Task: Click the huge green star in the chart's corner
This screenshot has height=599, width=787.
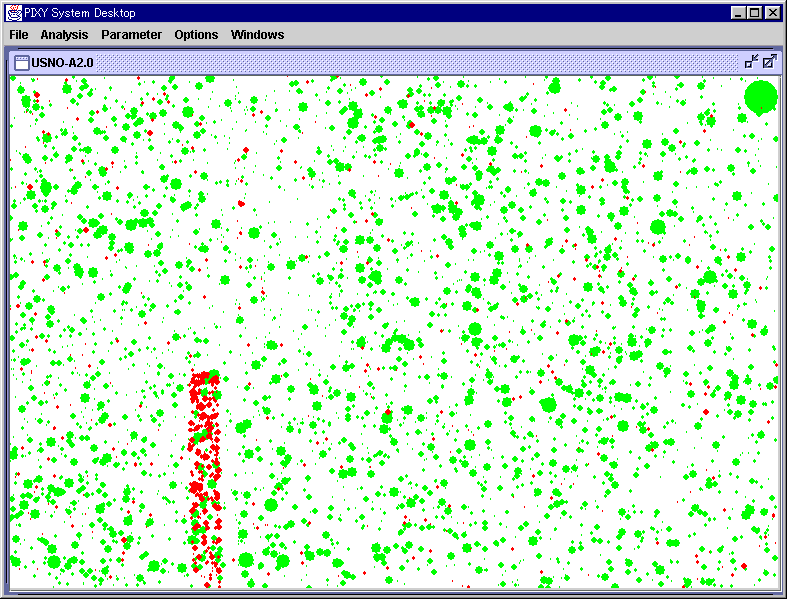Action: (x=760, y=97)
